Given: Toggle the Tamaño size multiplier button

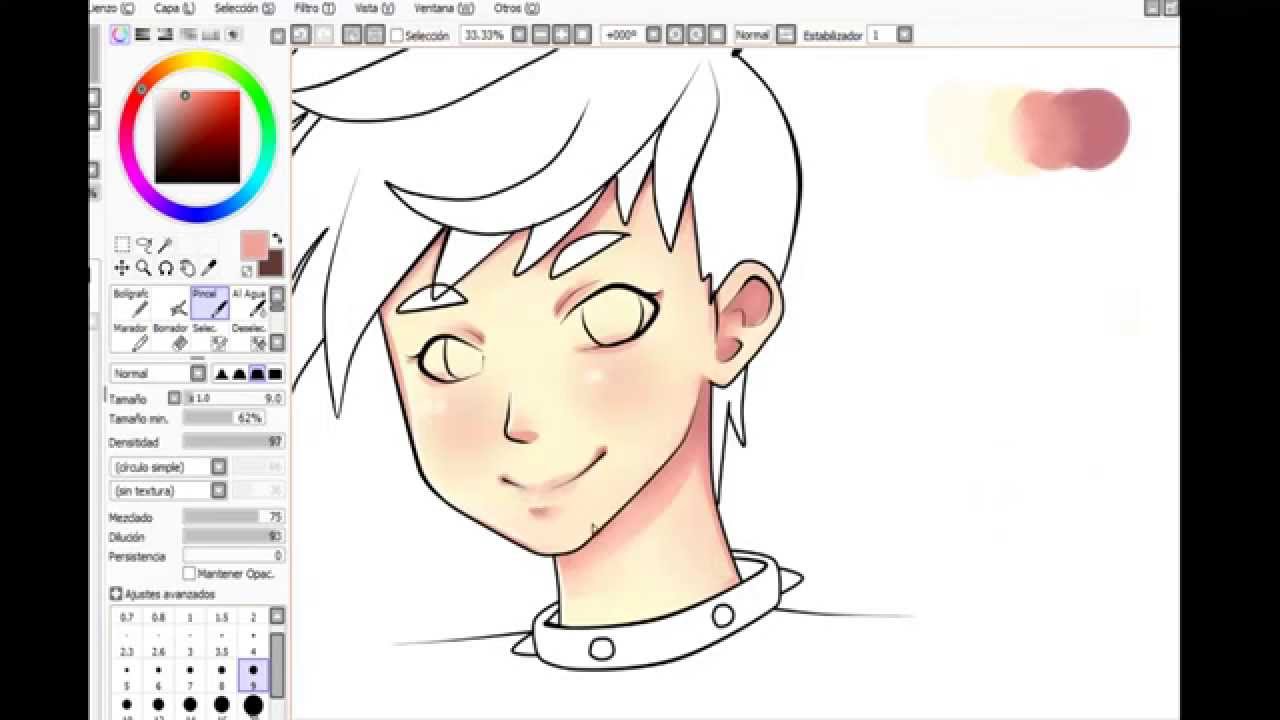Looking at the screenshot, I should pos(174,398).
